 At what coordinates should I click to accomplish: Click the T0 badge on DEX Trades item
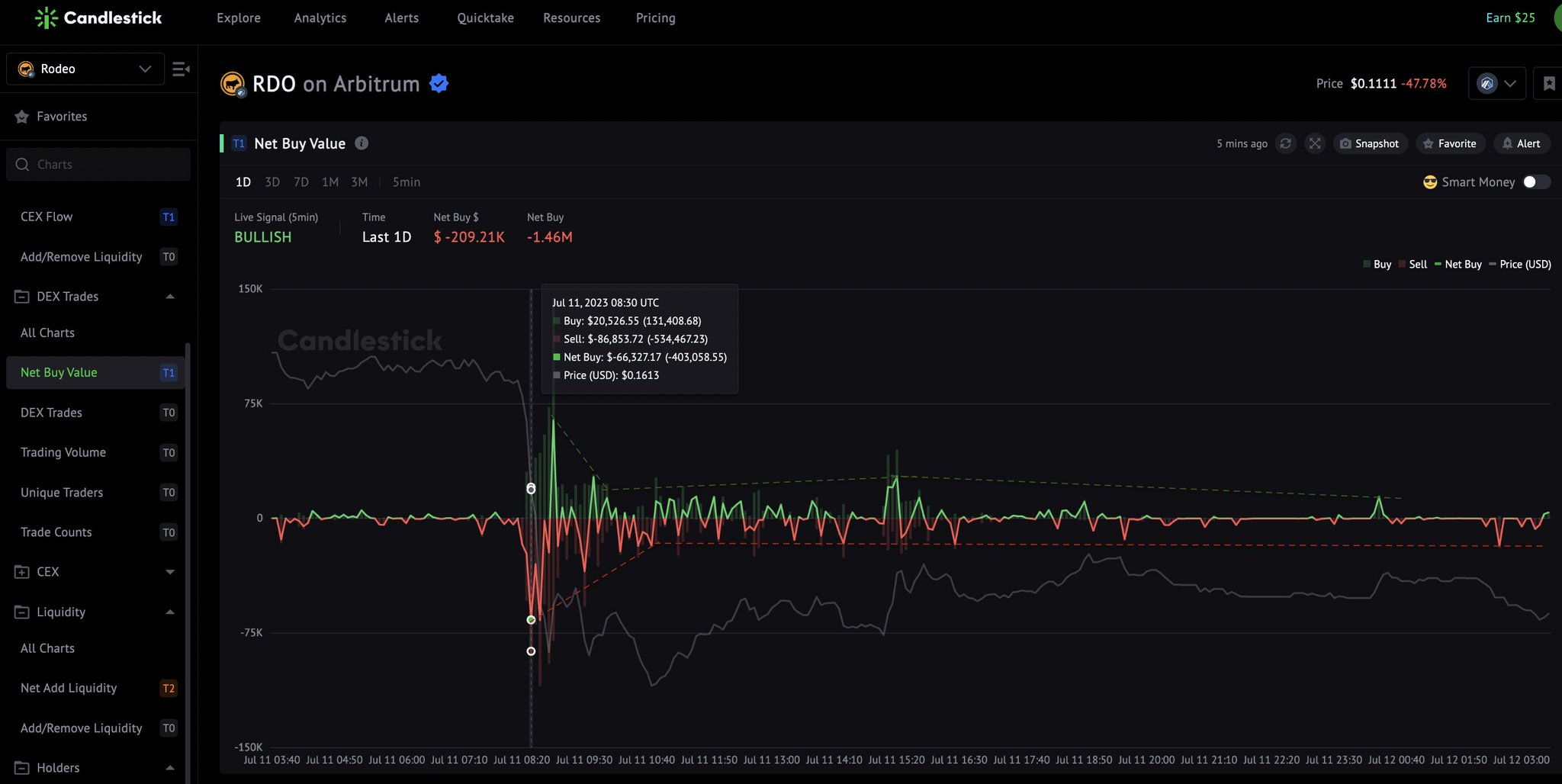(169, 413)
